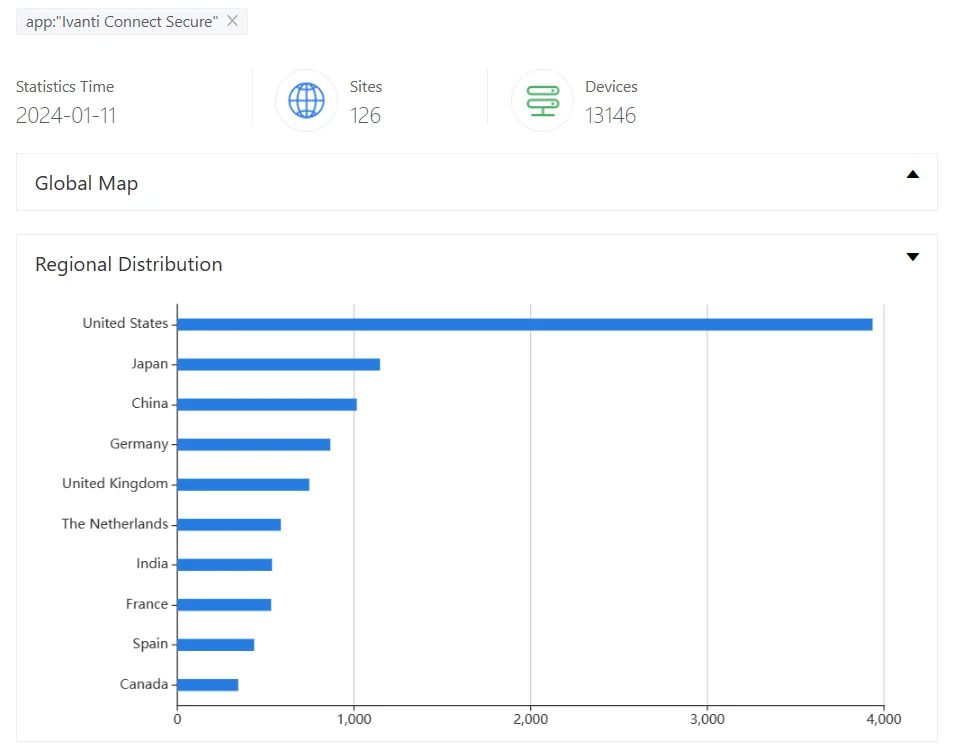Click the Devices server icon
Viewport: 956px width, 752px height.
click(543, 101)
